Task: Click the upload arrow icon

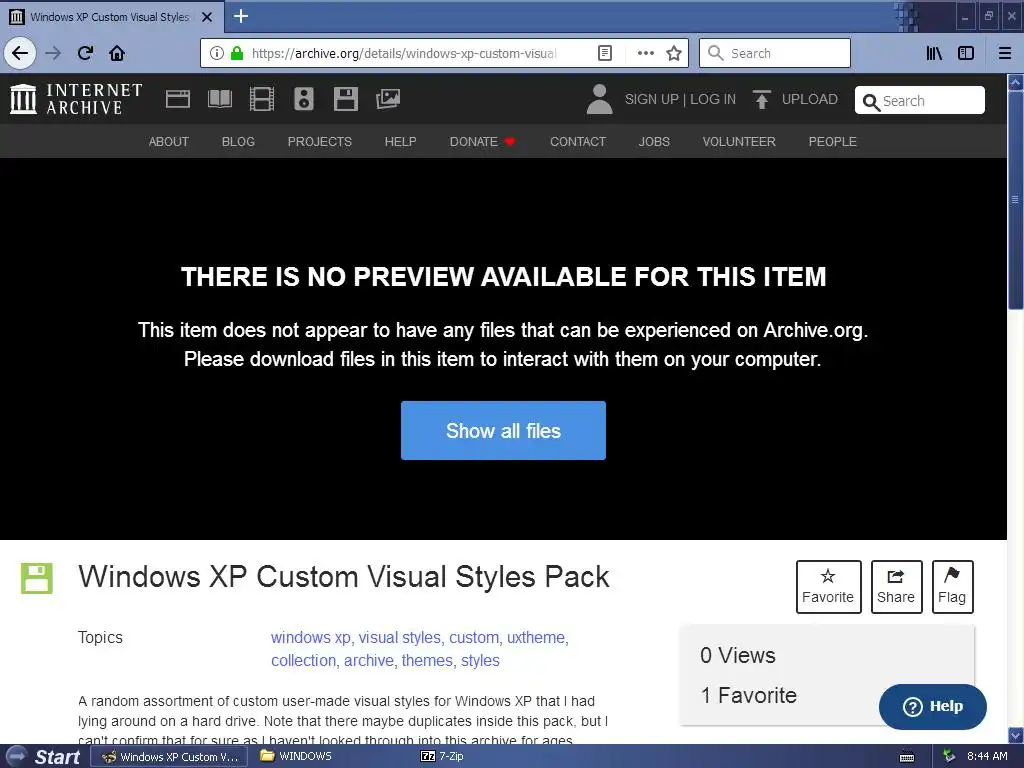Action: 761,99
